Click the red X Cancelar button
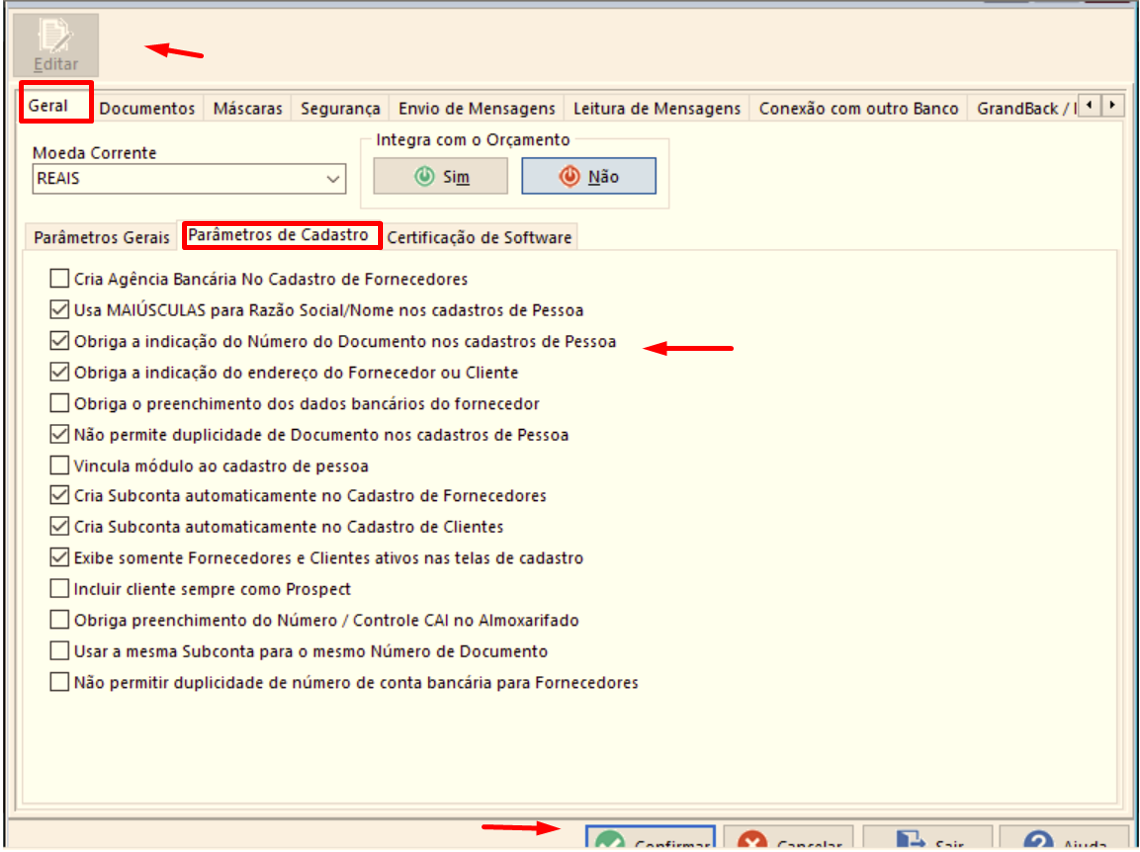Viewport: 1140px width, 852px height. click(x=788, y=838)
